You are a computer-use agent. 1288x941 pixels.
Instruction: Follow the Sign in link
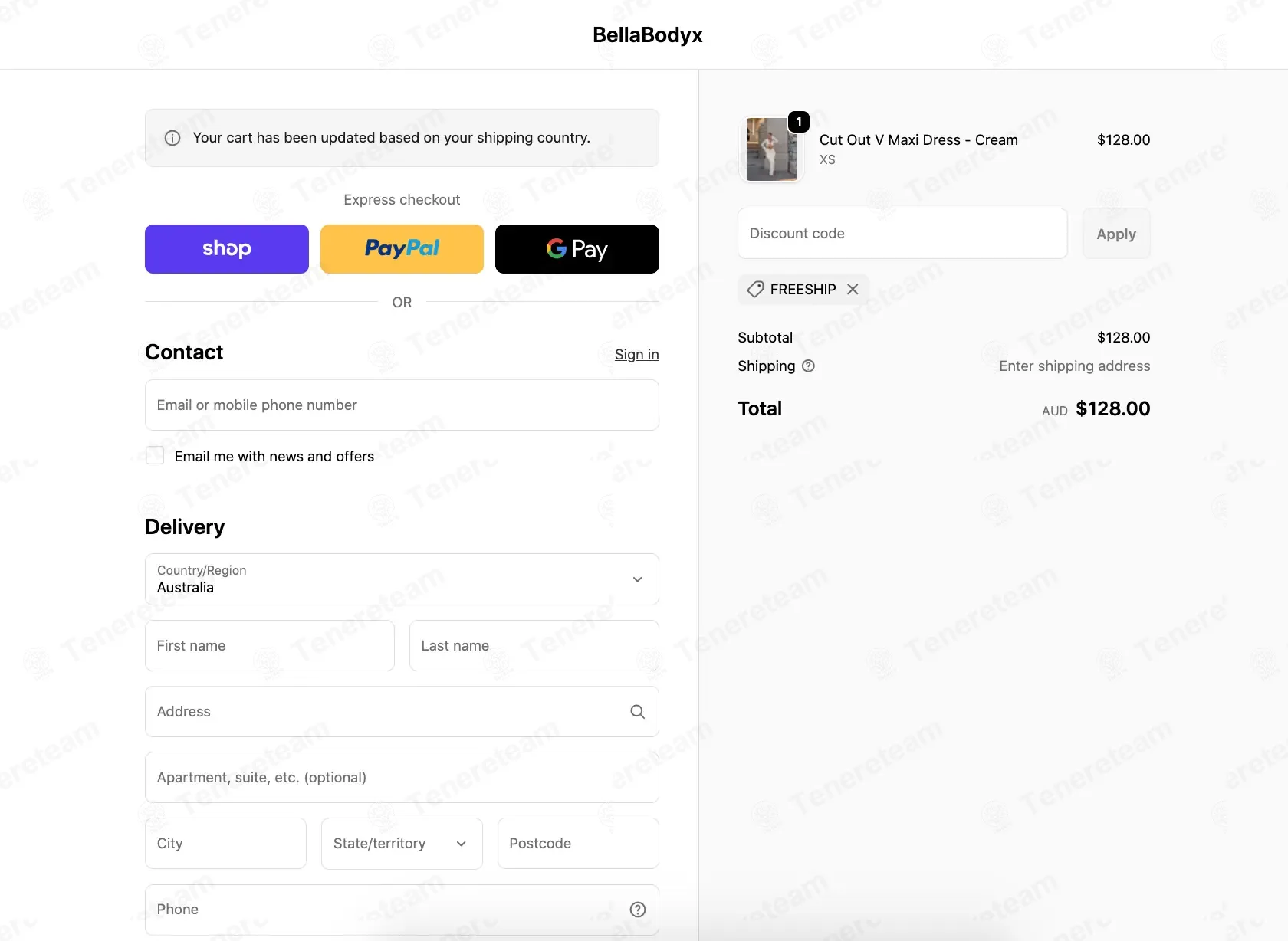637,354
